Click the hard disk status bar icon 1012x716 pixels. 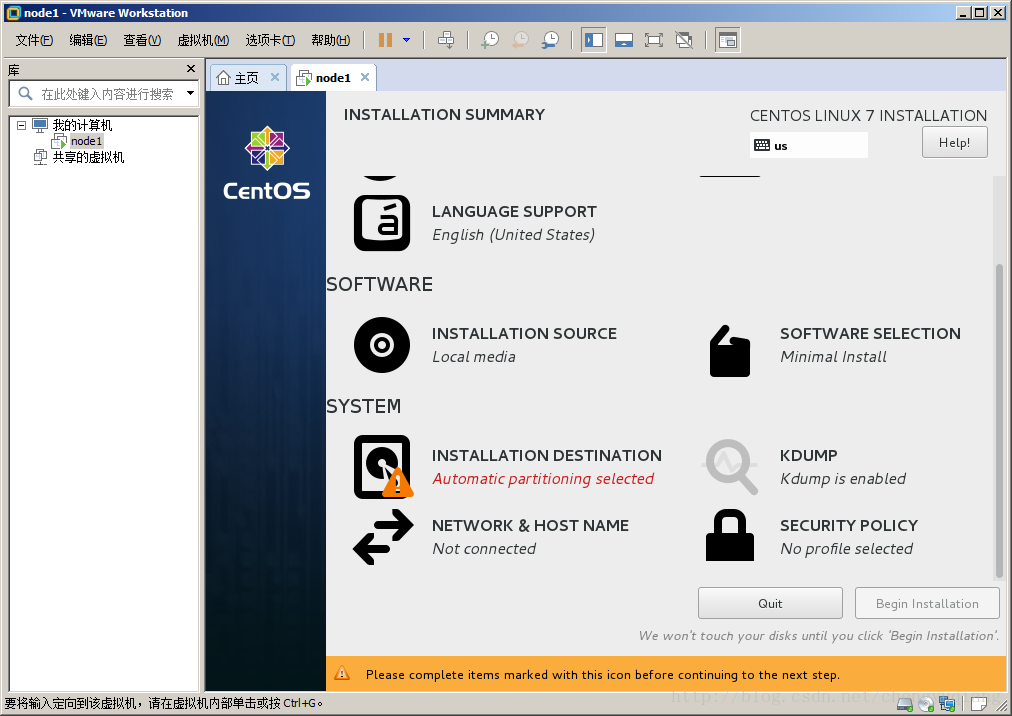pyautogui.click(x=905, y=704)
